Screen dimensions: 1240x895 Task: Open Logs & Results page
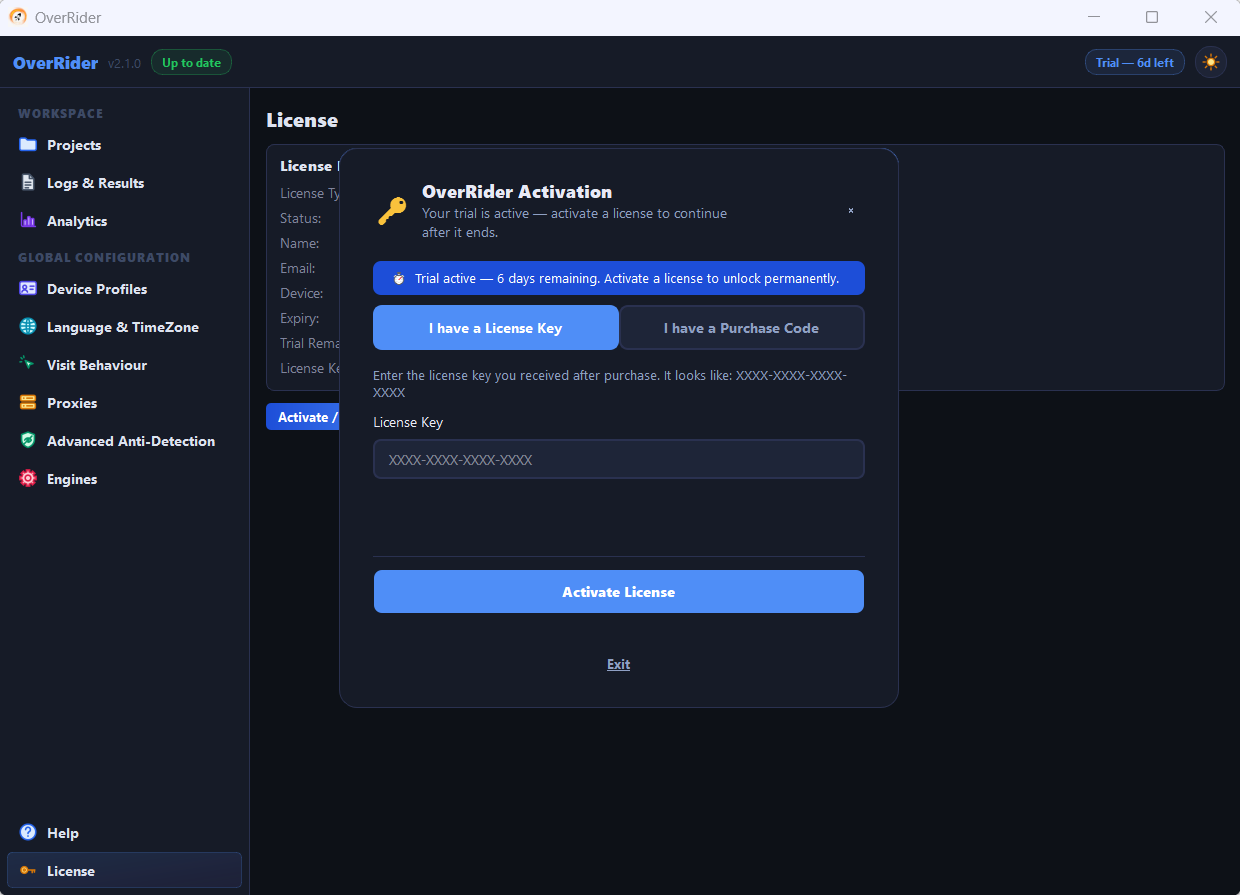pyautogui.click(x=124, y=183)
